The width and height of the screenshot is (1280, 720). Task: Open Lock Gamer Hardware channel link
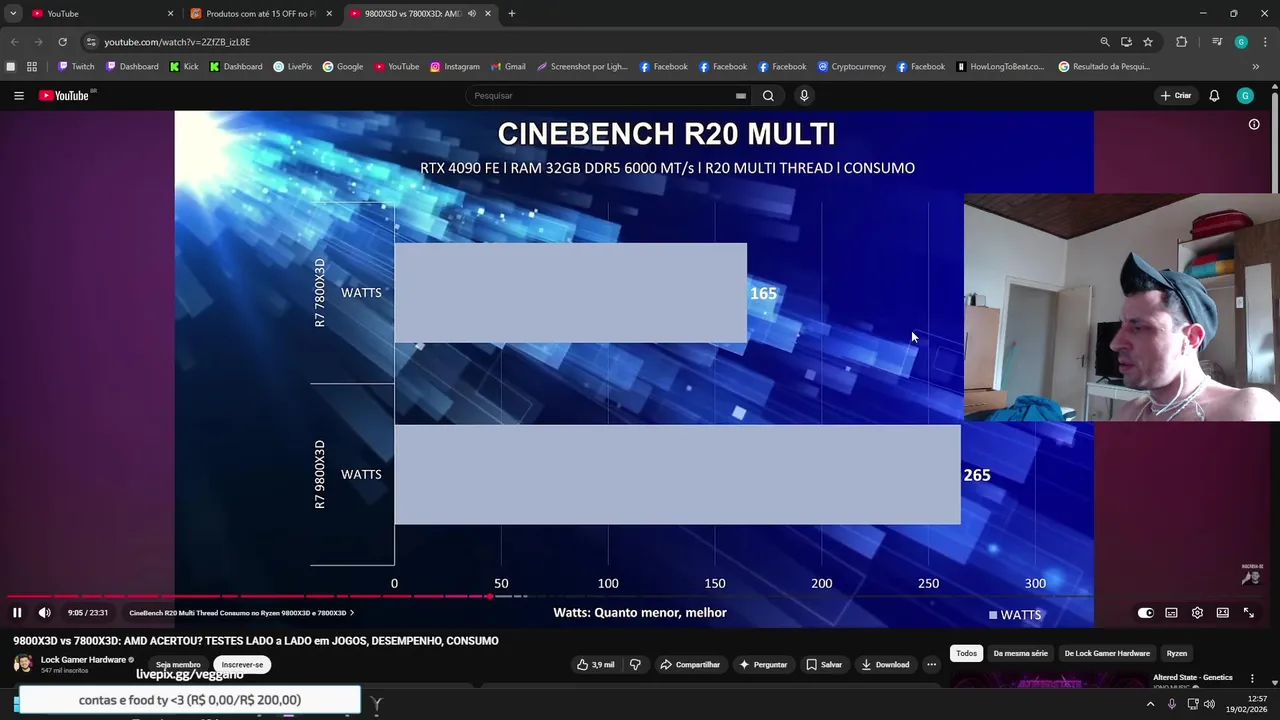[x=83, y=660]
